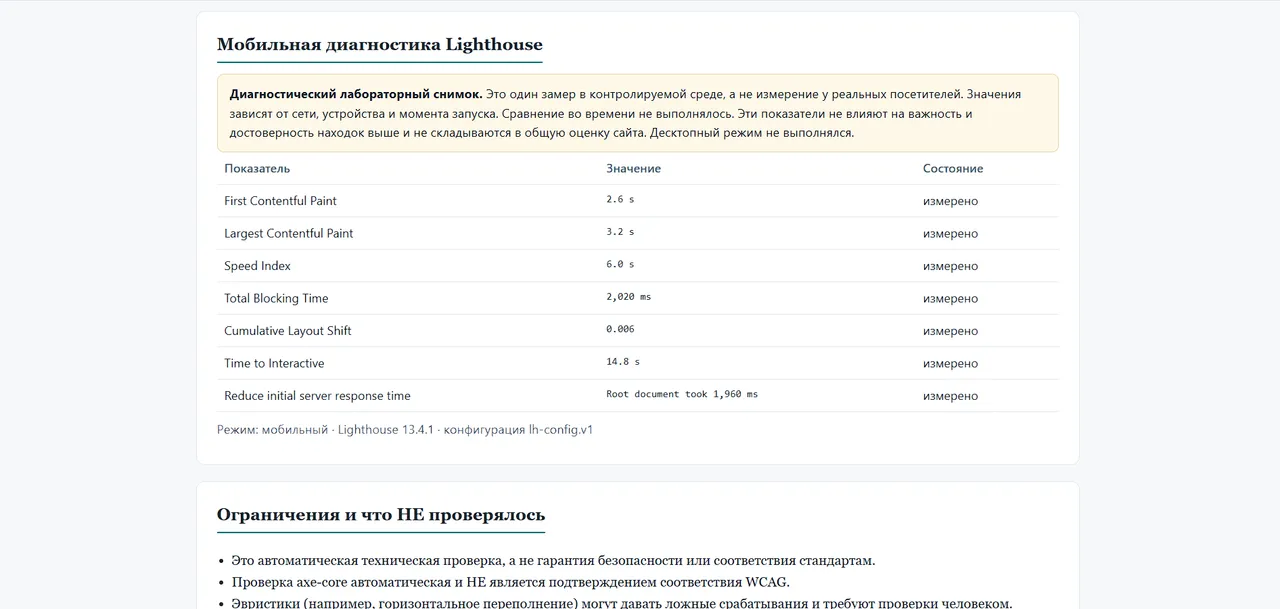Click heading 'Ограничения и что НЕ проверялось'
The image size is (1280, 609).
click(381, 515)
